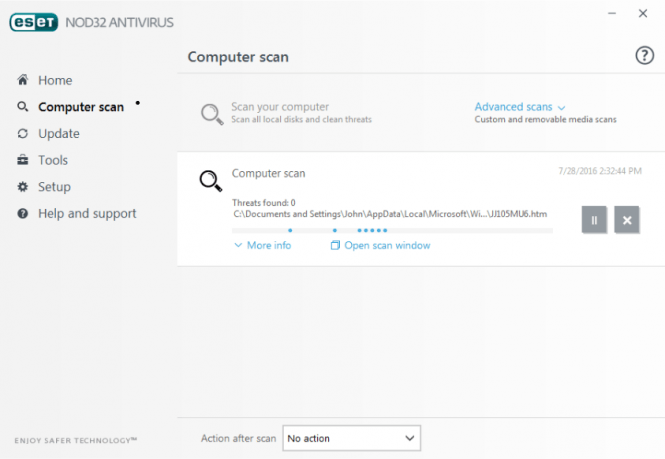Pause the running computer scan
665x459 pixels.
[594, 220]
